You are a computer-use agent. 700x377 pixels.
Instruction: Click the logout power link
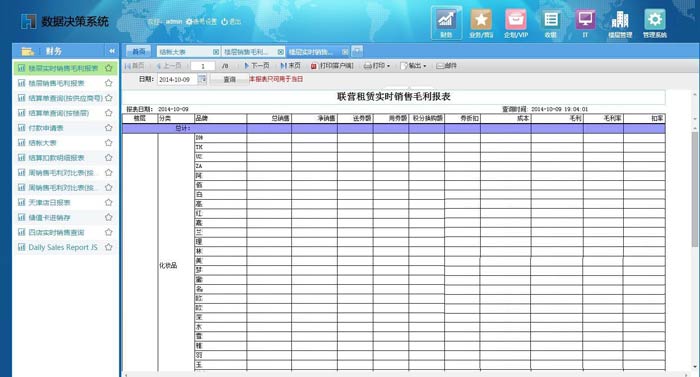click(231, 21)
